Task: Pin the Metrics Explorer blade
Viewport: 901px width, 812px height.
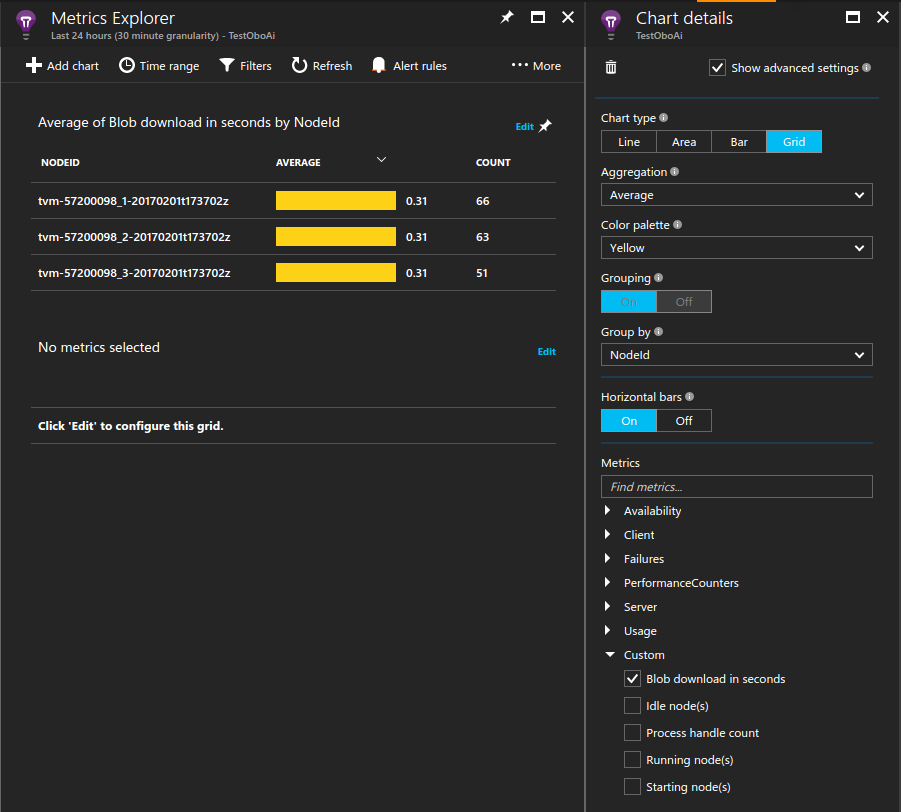Action: (x=507, y=17)
